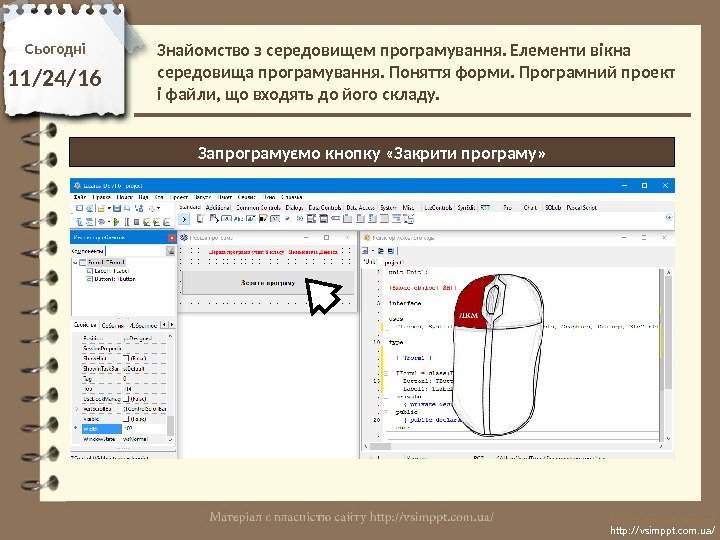Switch to the Pascal Script palette tab

(x=581, y=208)
